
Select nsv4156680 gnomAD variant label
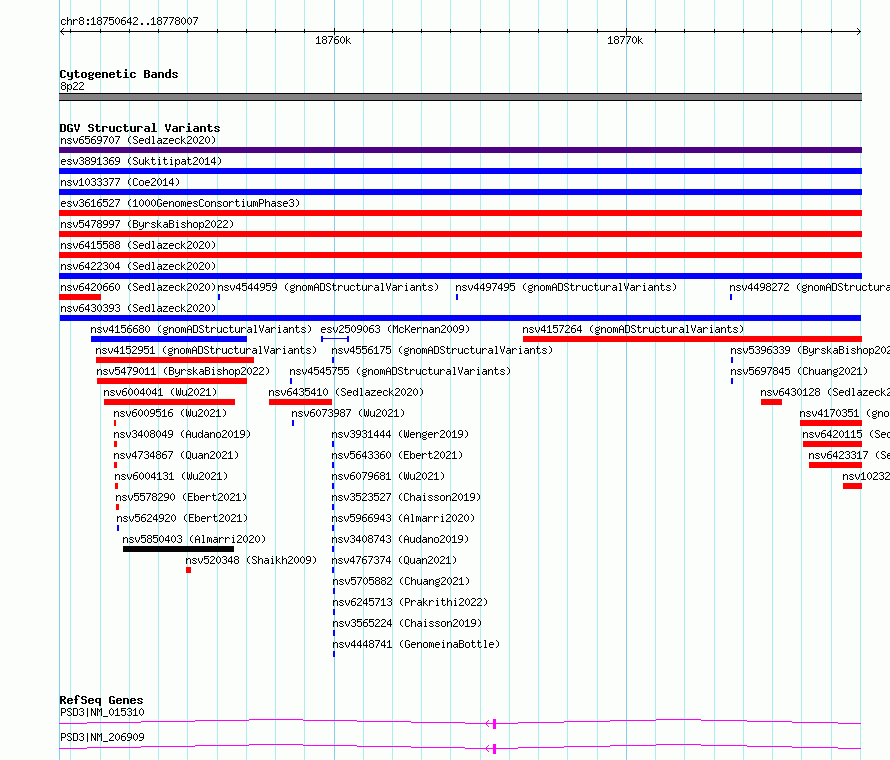201,329
